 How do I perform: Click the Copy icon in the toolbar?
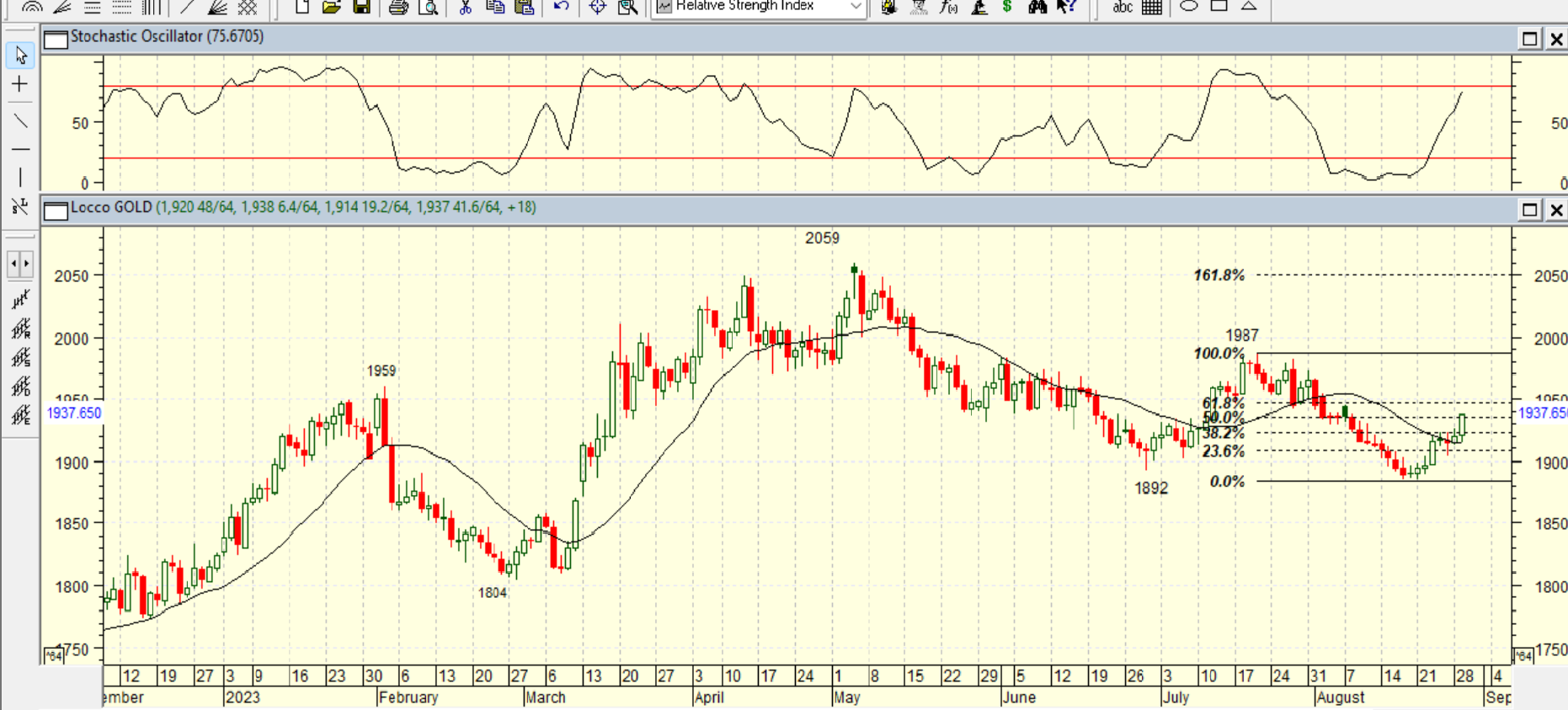(x=494, y=7)
